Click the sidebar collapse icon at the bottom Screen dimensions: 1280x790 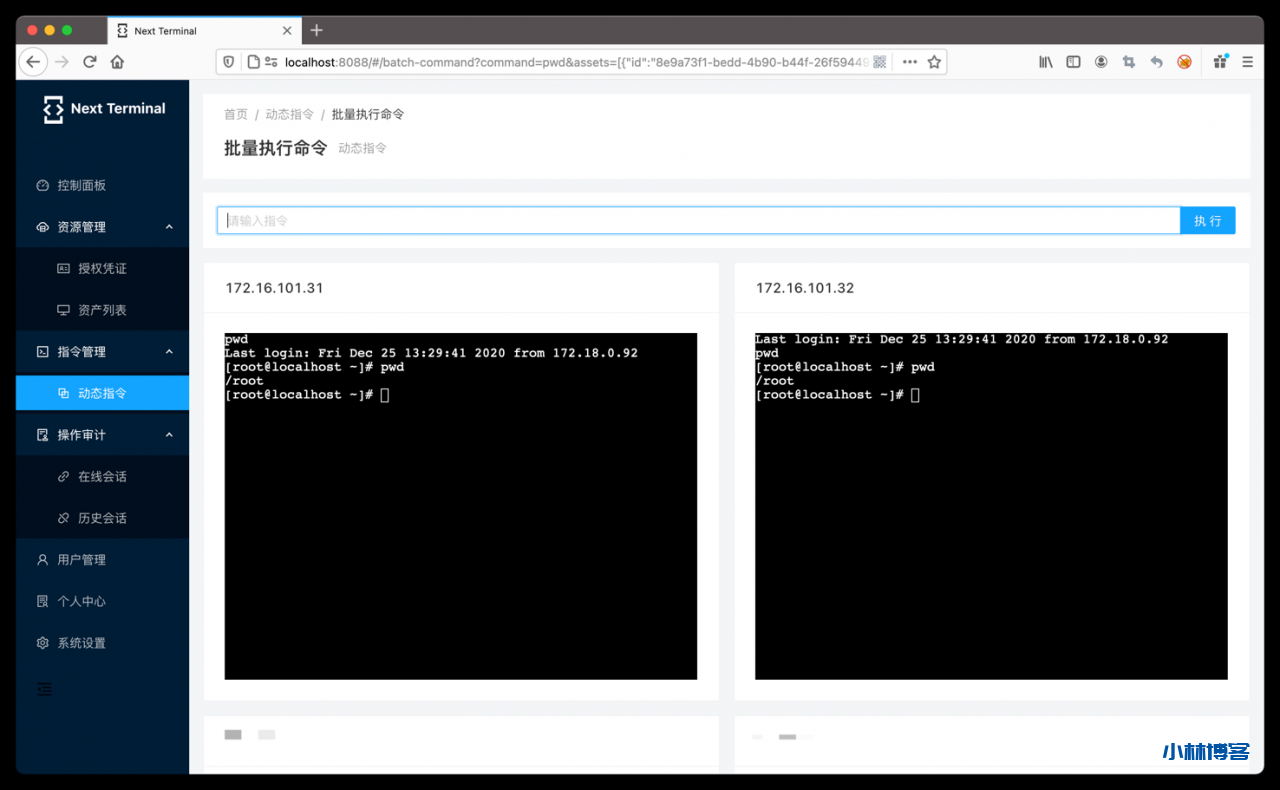tap(45, 688)
